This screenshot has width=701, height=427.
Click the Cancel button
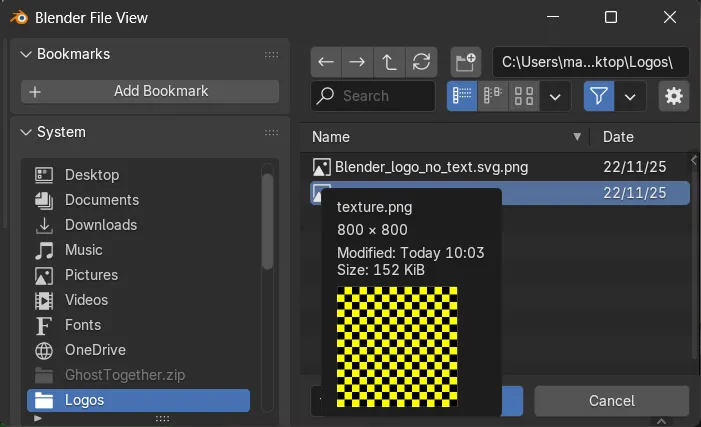612,401
